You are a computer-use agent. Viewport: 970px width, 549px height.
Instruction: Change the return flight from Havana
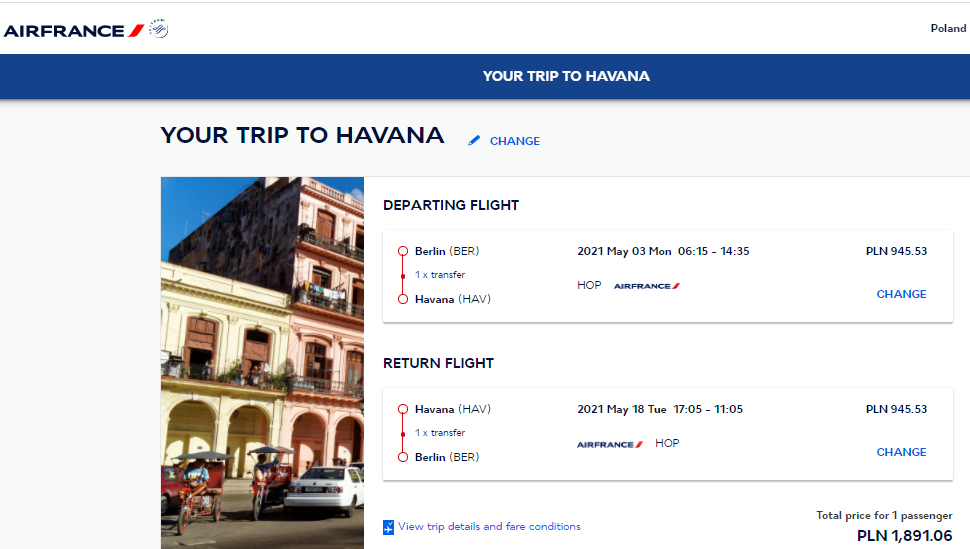(x=901, y=452)
